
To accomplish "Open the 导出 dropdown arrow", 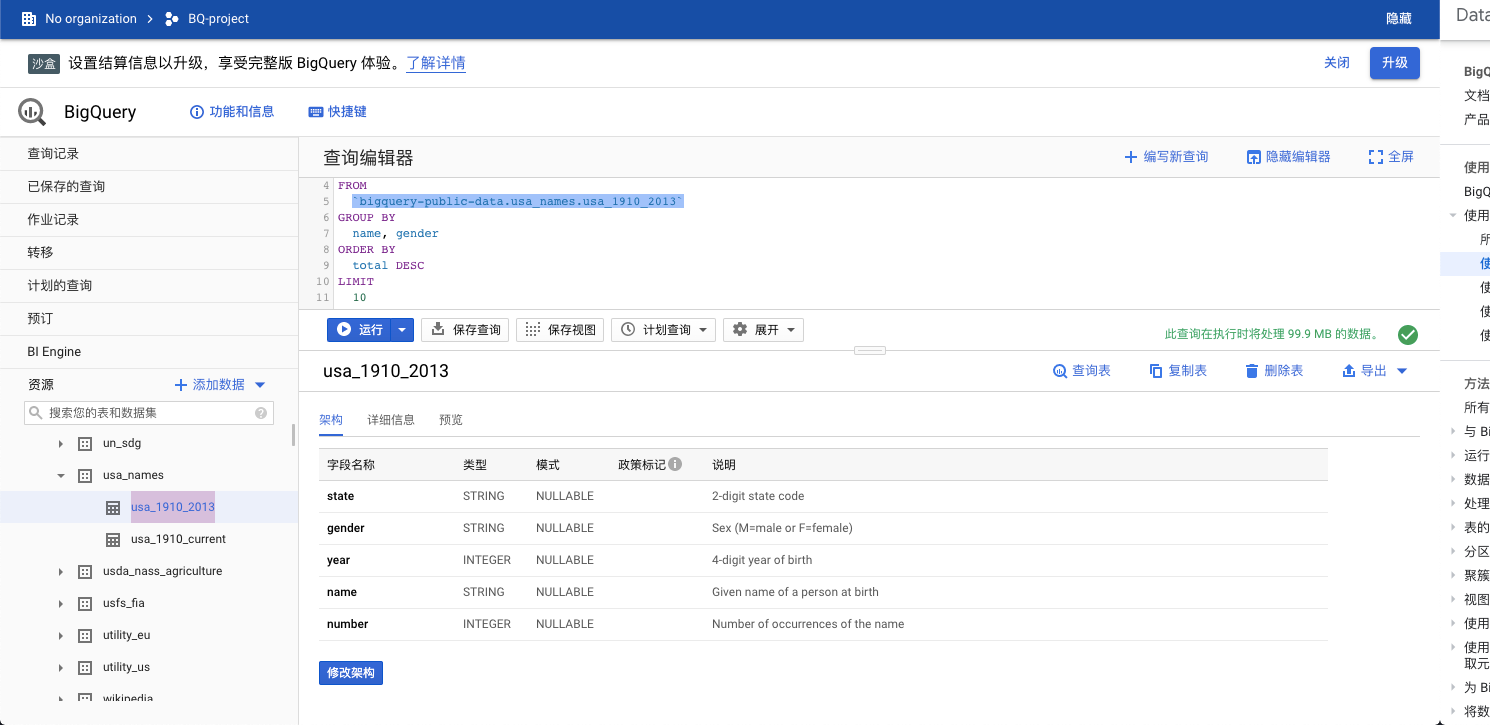I will 1401,371.
